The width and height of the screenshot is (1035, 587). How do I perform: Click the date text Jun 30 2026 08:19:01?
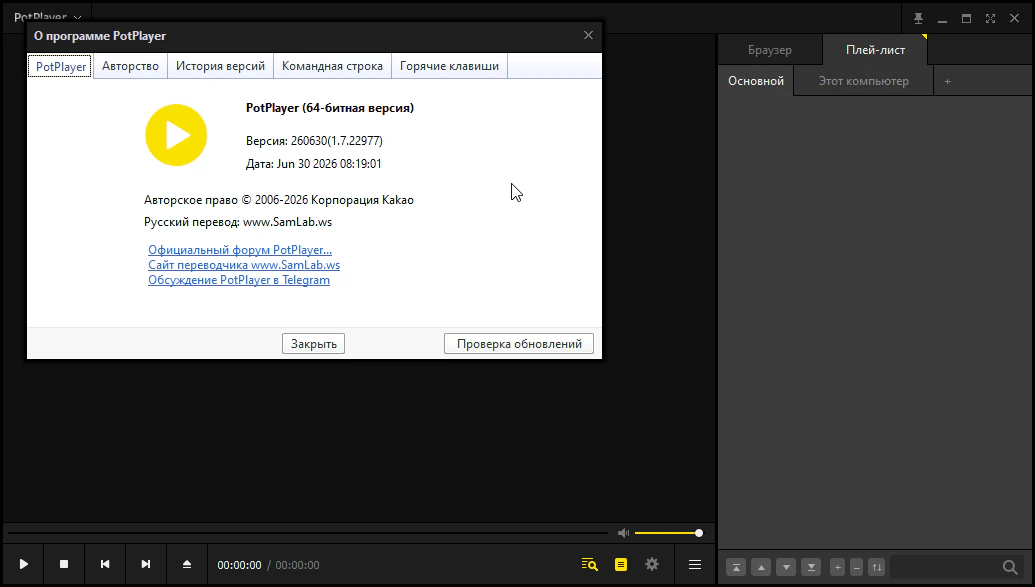[x=329, y=164]
